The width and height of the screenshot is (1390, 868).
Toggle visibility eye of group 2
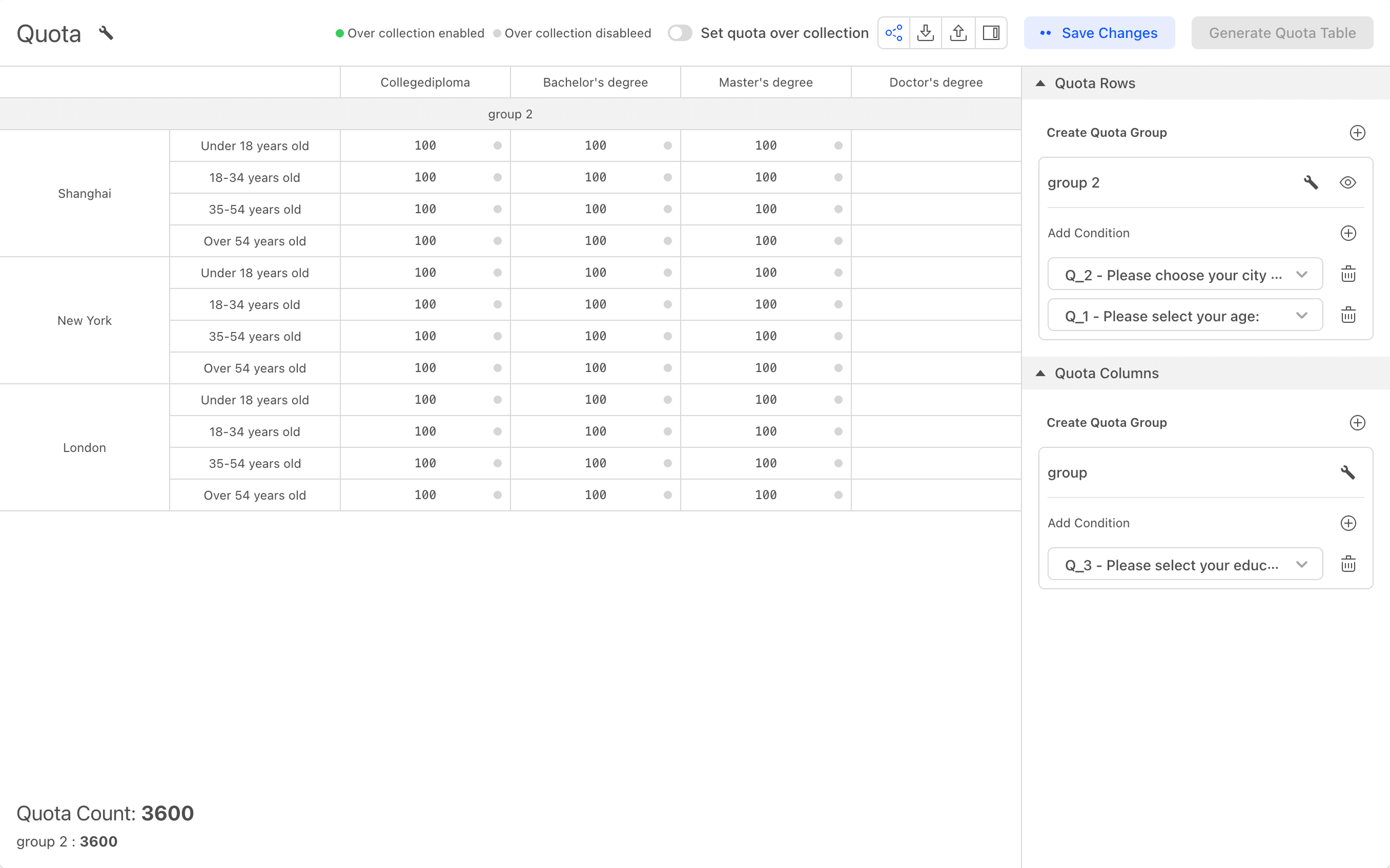coord(1347,182)
